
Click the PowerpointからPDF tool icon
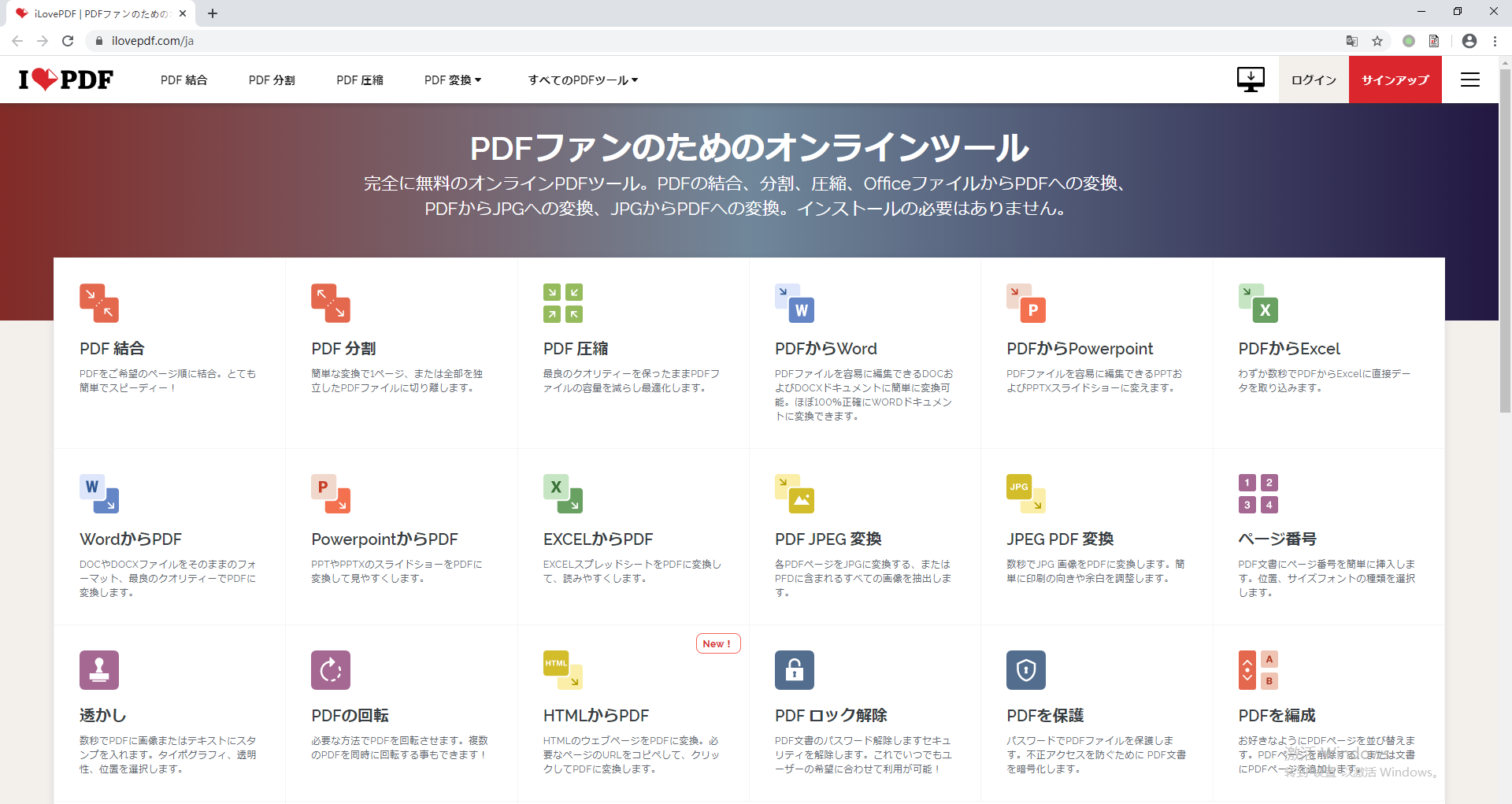pos(331,494)
